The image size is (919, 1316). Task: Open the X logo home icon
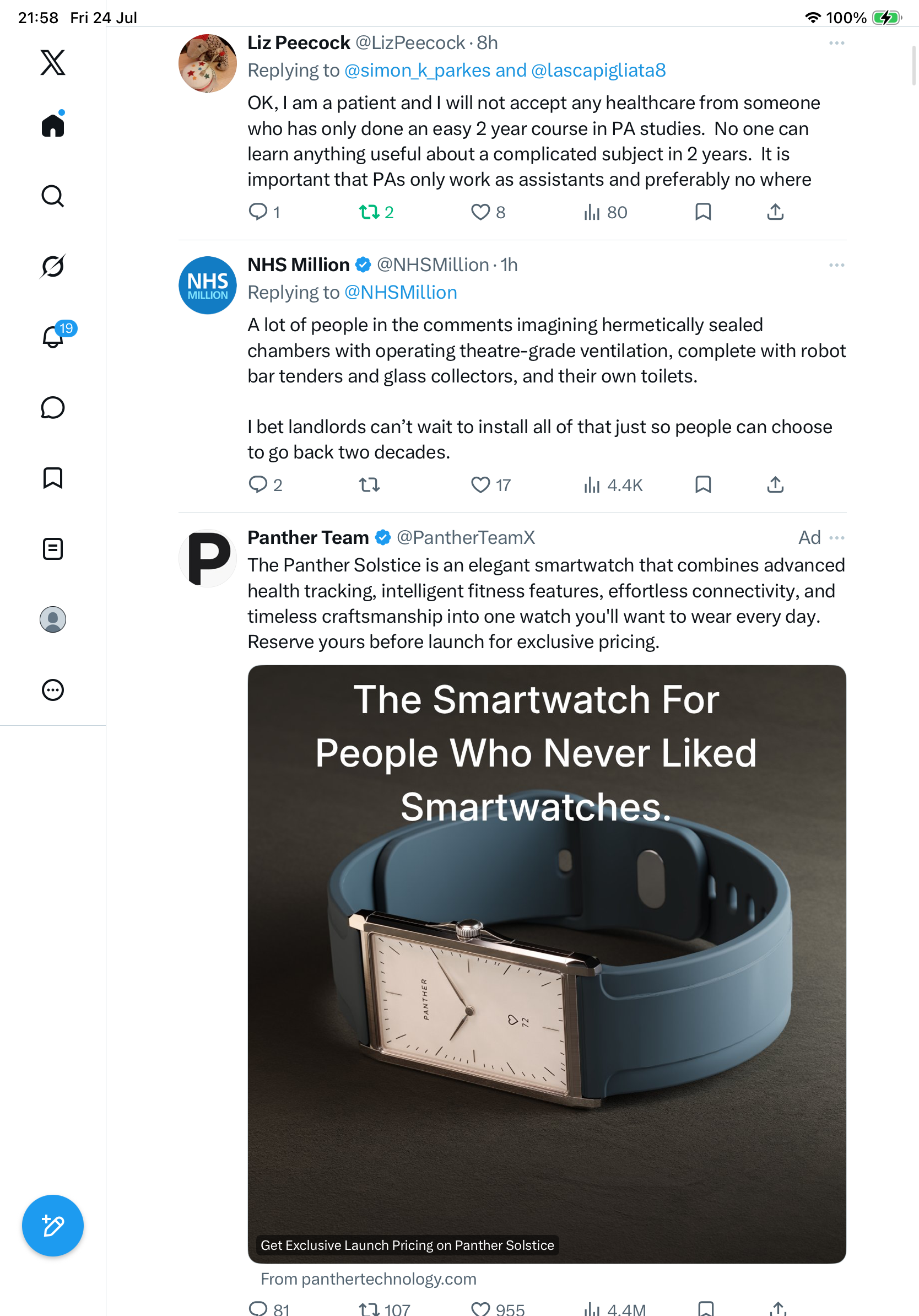click(x=53, y=62)
